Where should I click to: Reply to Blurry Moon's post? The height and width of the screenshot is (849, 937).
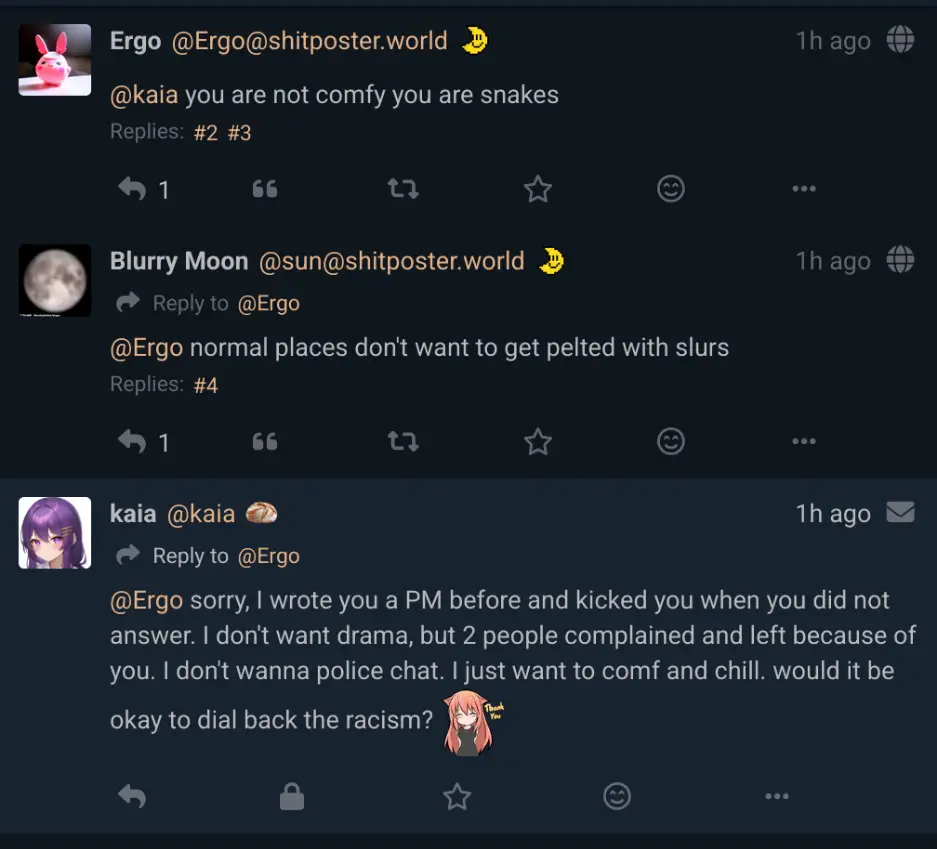(x=132, y=441)
